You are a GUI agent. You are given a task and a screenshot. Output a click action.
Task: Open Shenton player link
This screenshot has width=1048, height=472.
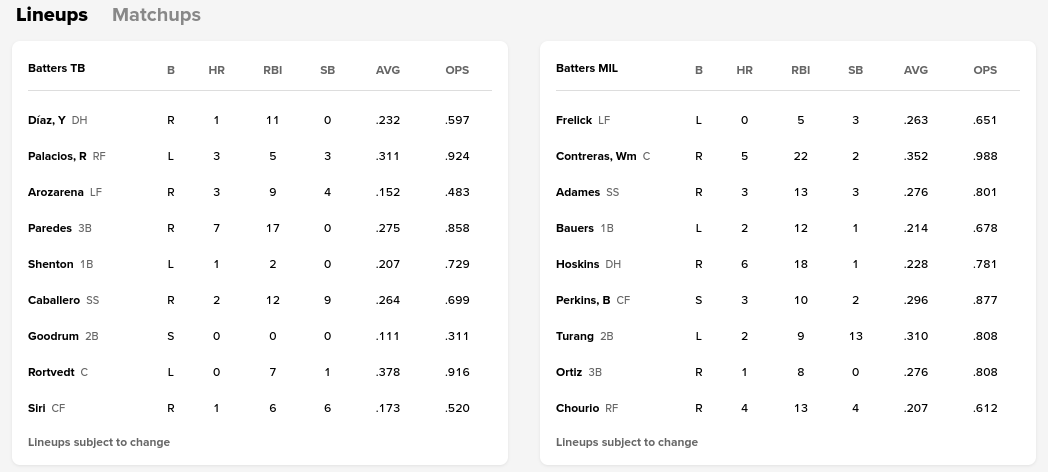coord(51,264)
